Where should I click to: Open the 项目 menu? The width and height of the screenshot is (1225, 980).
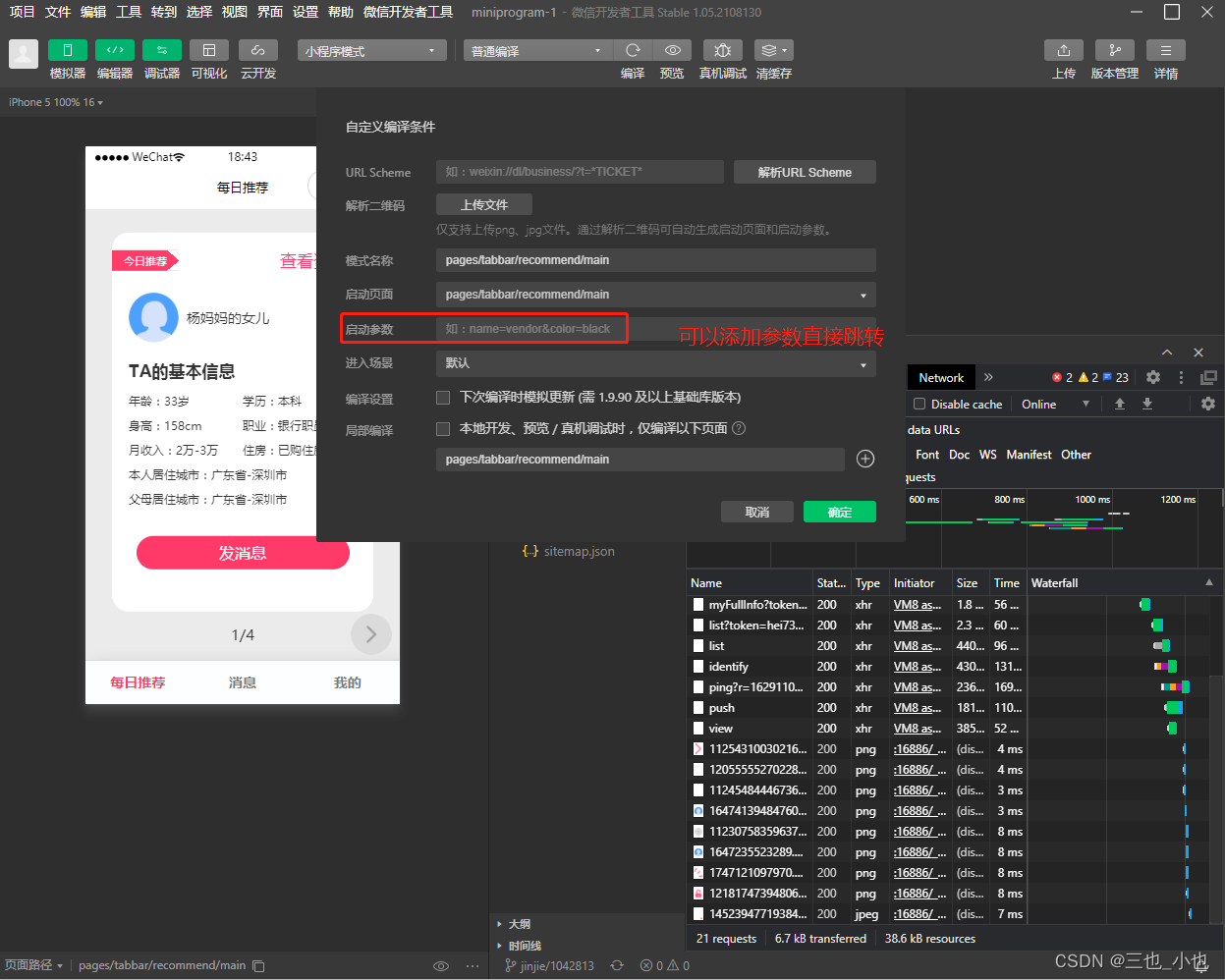pos(23,12)
